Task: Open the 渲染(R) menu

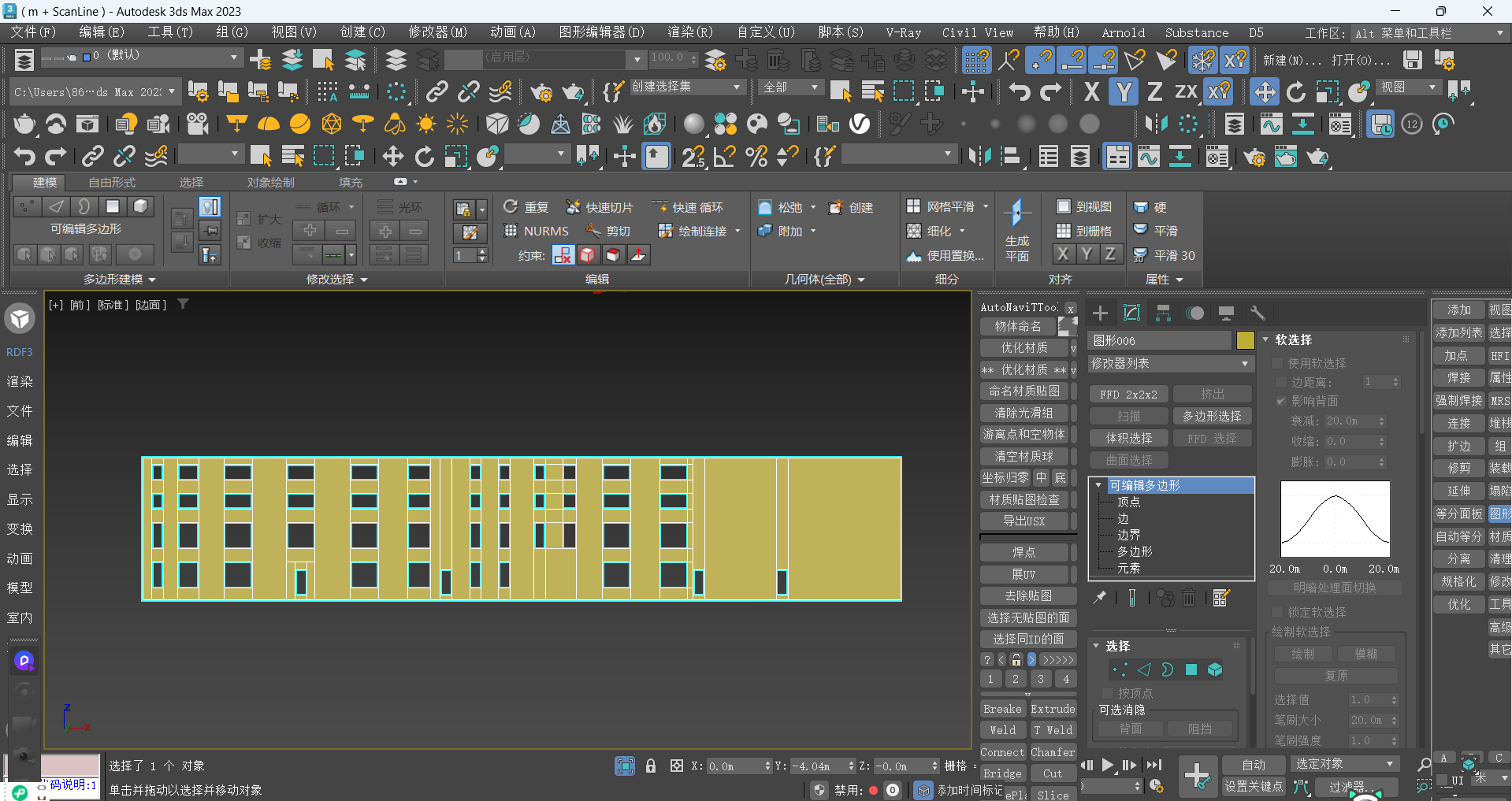Action: (690, 32)
